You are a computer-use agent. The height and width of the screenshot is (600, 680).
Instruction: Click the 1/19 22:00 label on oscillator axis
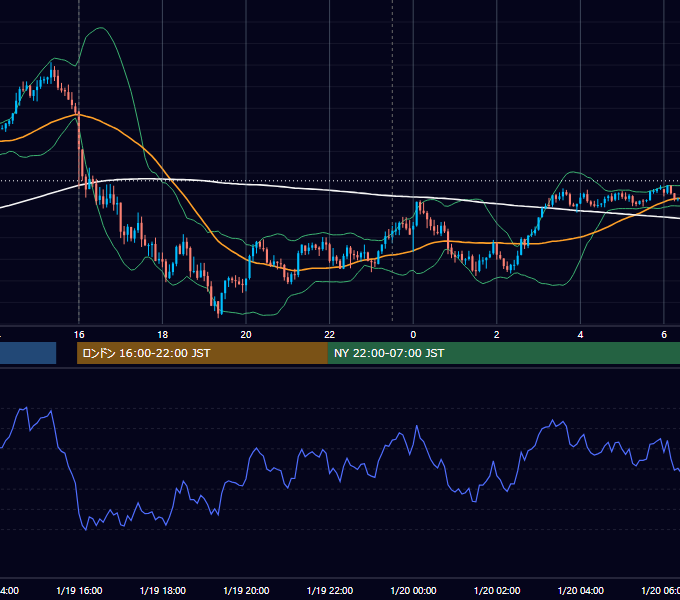330,590
